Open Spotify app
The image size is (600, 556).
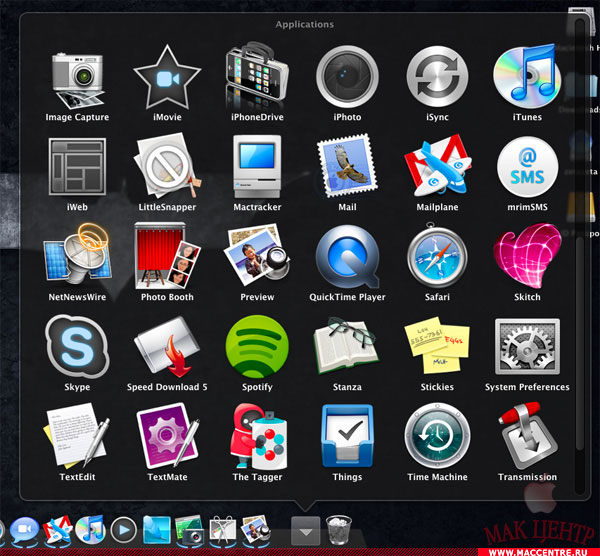[x=257, y=346]
